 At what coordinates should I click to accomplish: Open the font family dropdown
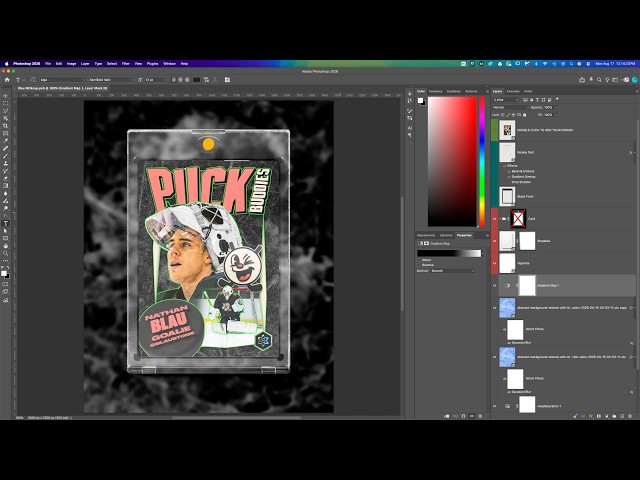click(x=63, y=80)
